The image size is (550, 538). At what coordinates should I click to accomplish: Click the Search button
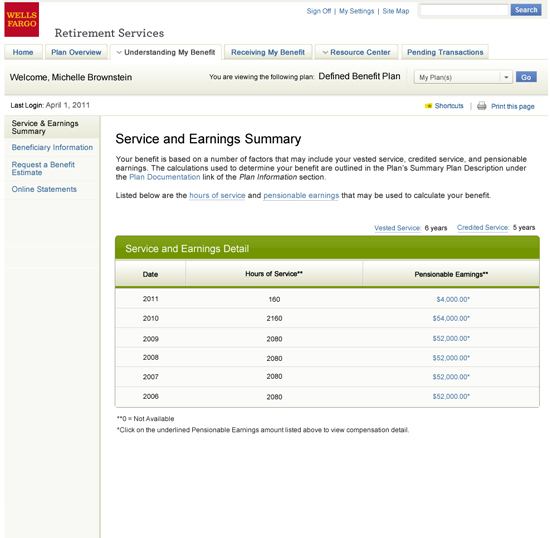(x=526, y=10)
